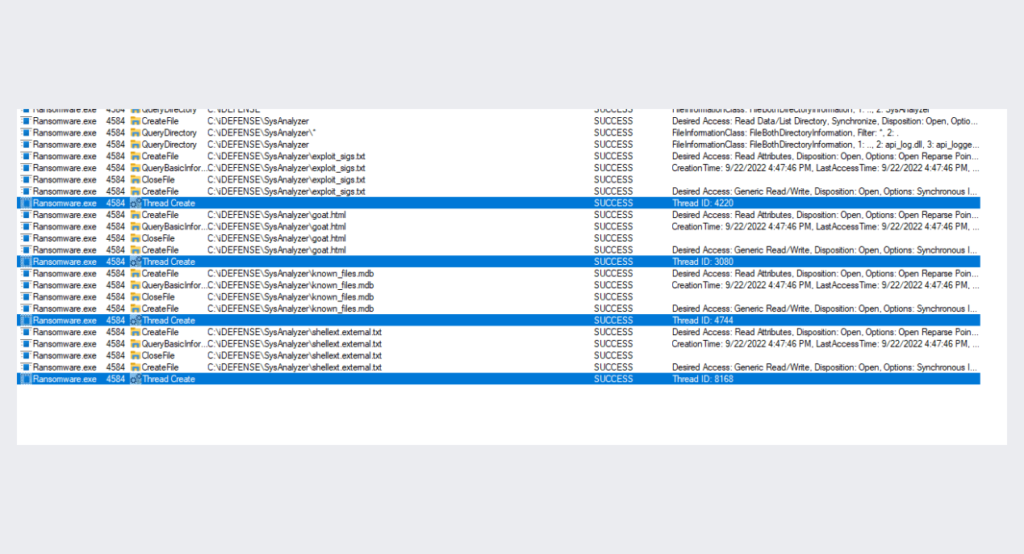Click CreationTime detail in the goat.html row
Viewport: 1024px width, 554px height.
coord(825,227)
